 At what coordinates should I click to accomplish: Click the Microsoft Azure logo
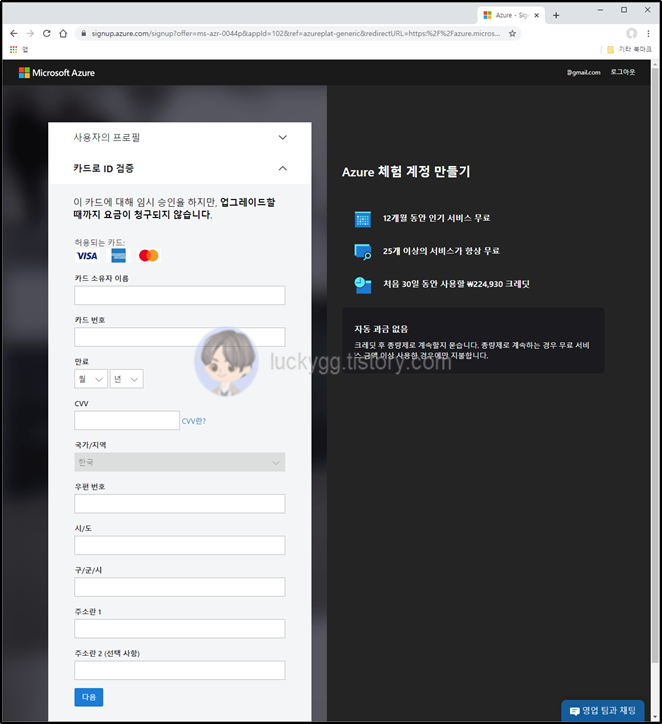tap(57, 73)
